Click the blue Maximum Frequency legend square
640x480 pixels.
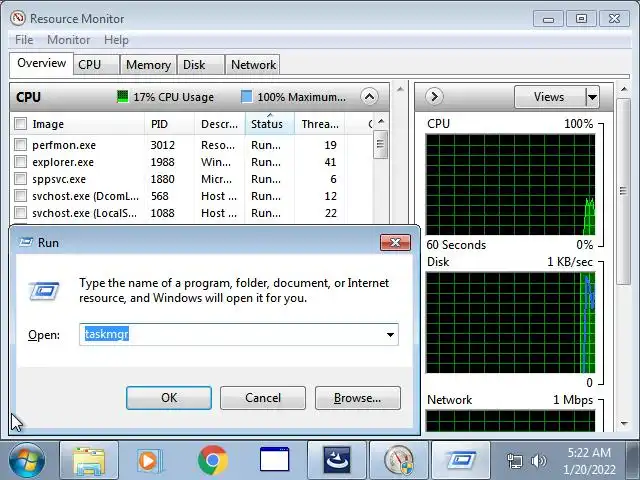(x=247, y=97)
